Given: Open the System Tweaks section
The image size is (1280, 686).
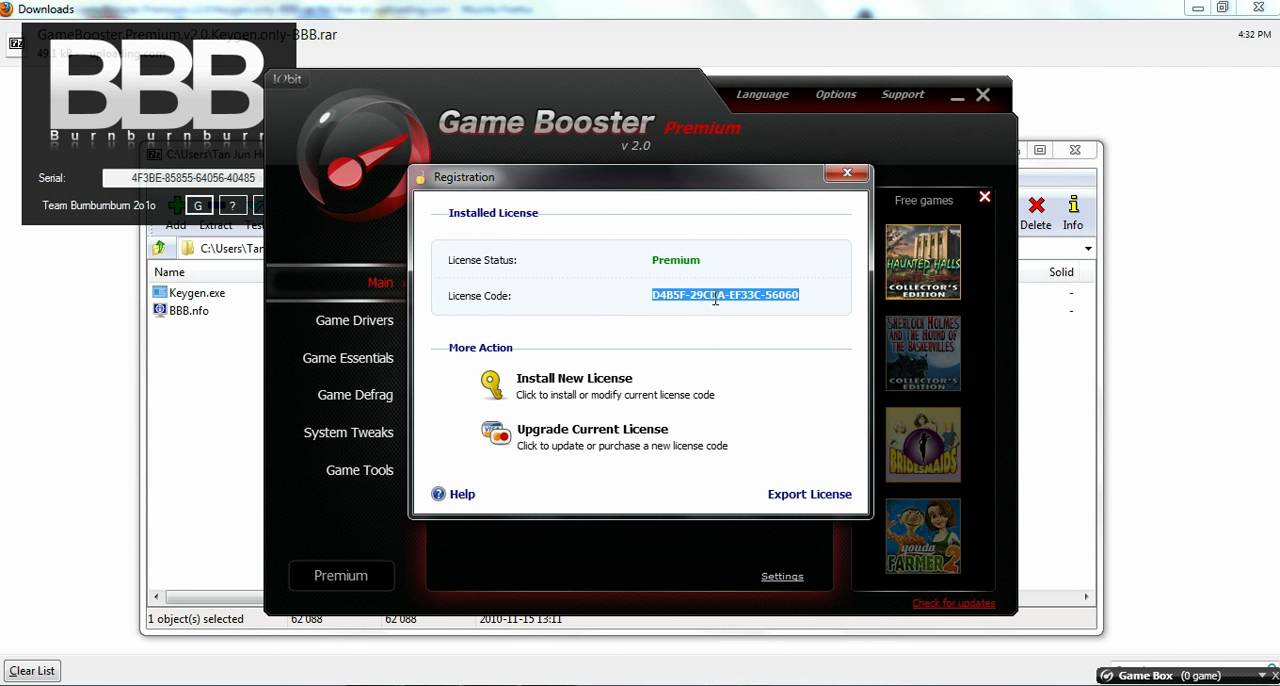Looking at the screenshot, I should (348, 433).
